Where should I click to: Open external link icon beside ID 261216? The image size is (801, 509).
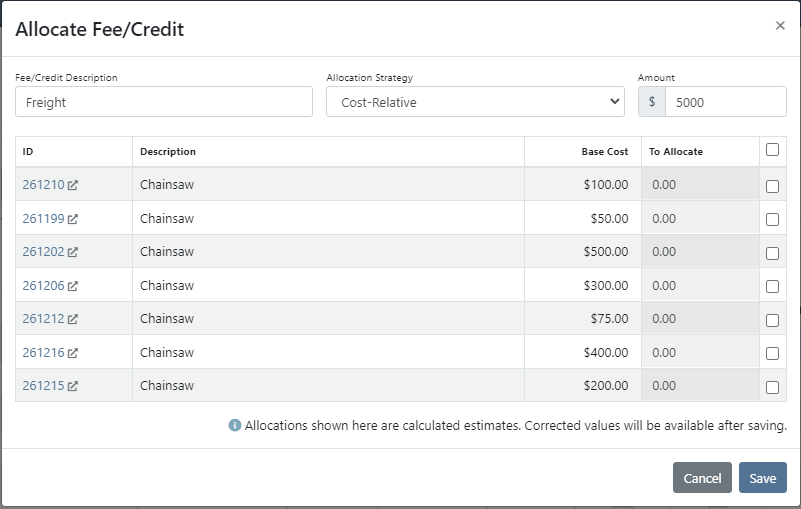[x=73, y=353]
